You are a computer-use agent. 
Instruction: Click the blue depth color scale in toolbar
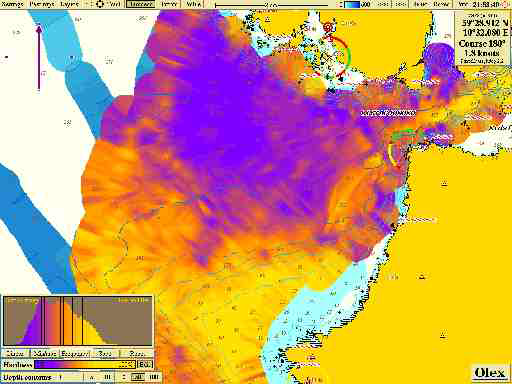[353, 4]
